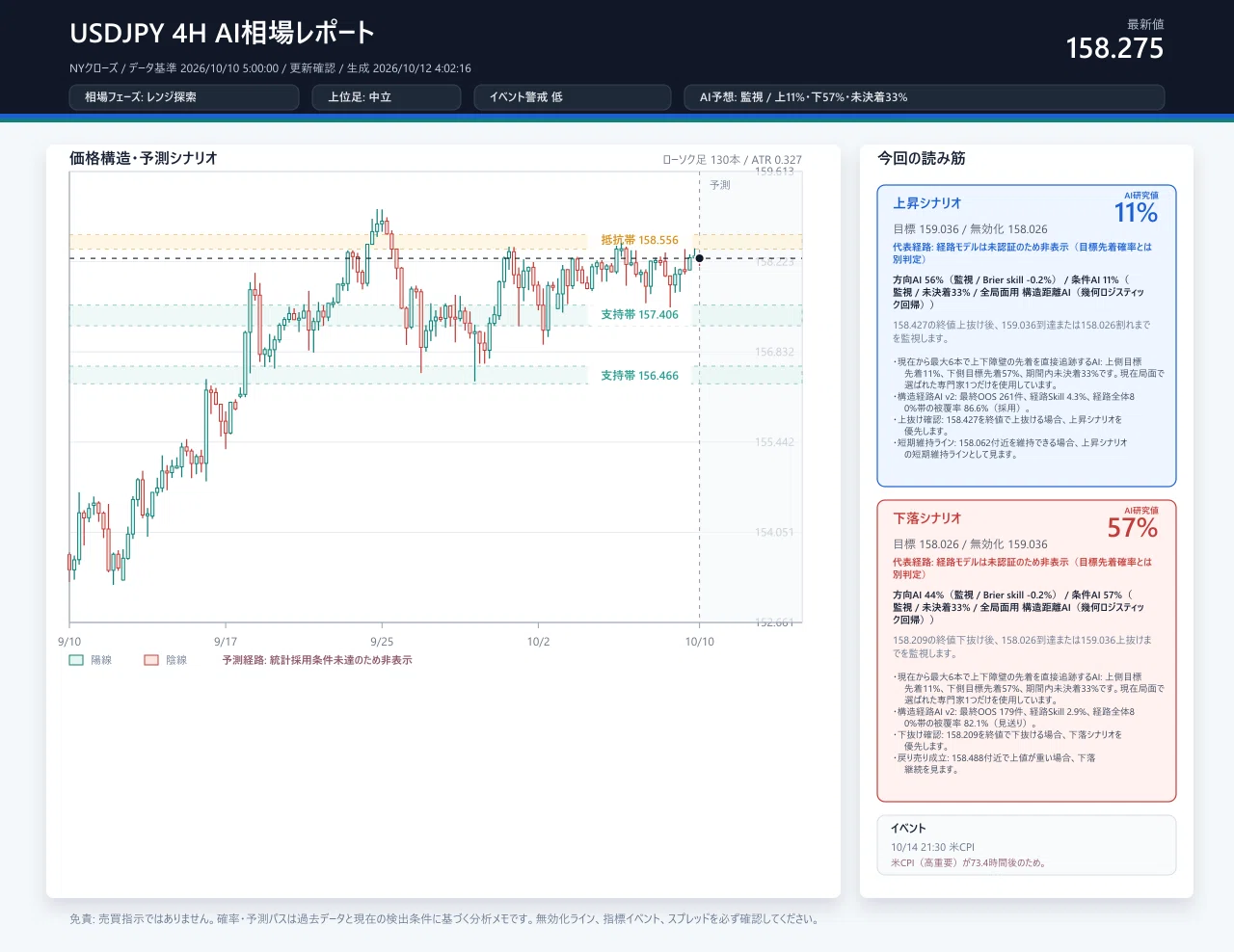Click the 11% probability value
The width and height of the screenshot is (1234, 952).
coord(1136,213)
